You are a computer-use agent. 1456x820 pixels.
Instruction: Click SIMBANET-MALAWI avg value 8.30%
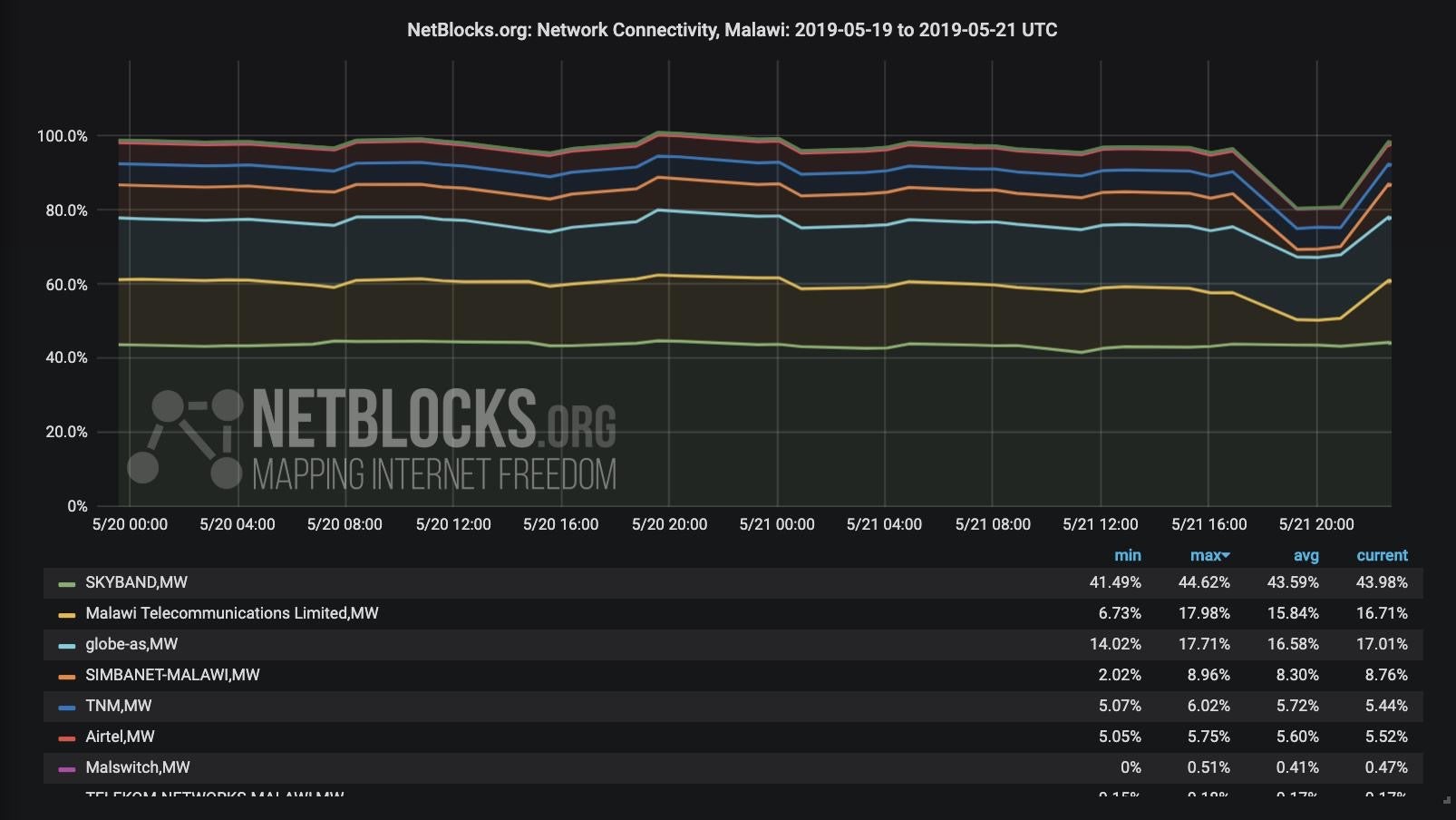pyautogui.click(x=1297, y=675)
